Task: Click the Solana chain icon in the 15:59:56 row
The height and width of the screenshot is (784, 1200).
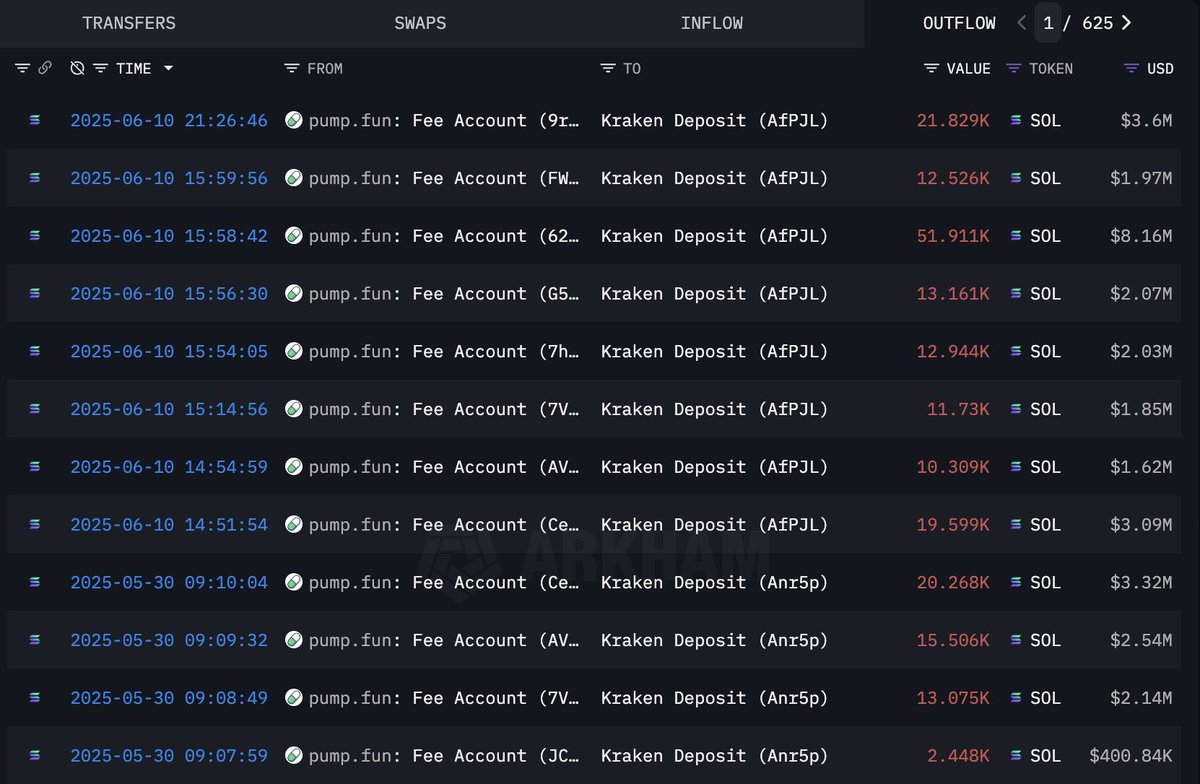Action: [36, 178]
